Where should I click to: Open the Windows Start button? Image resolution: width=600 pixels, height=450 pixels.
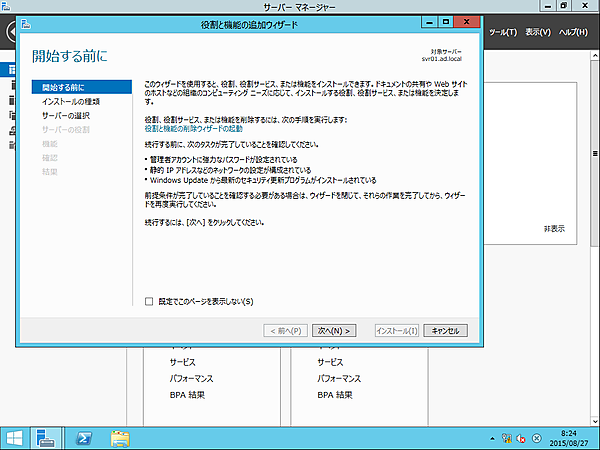click(x=14, y=439)
